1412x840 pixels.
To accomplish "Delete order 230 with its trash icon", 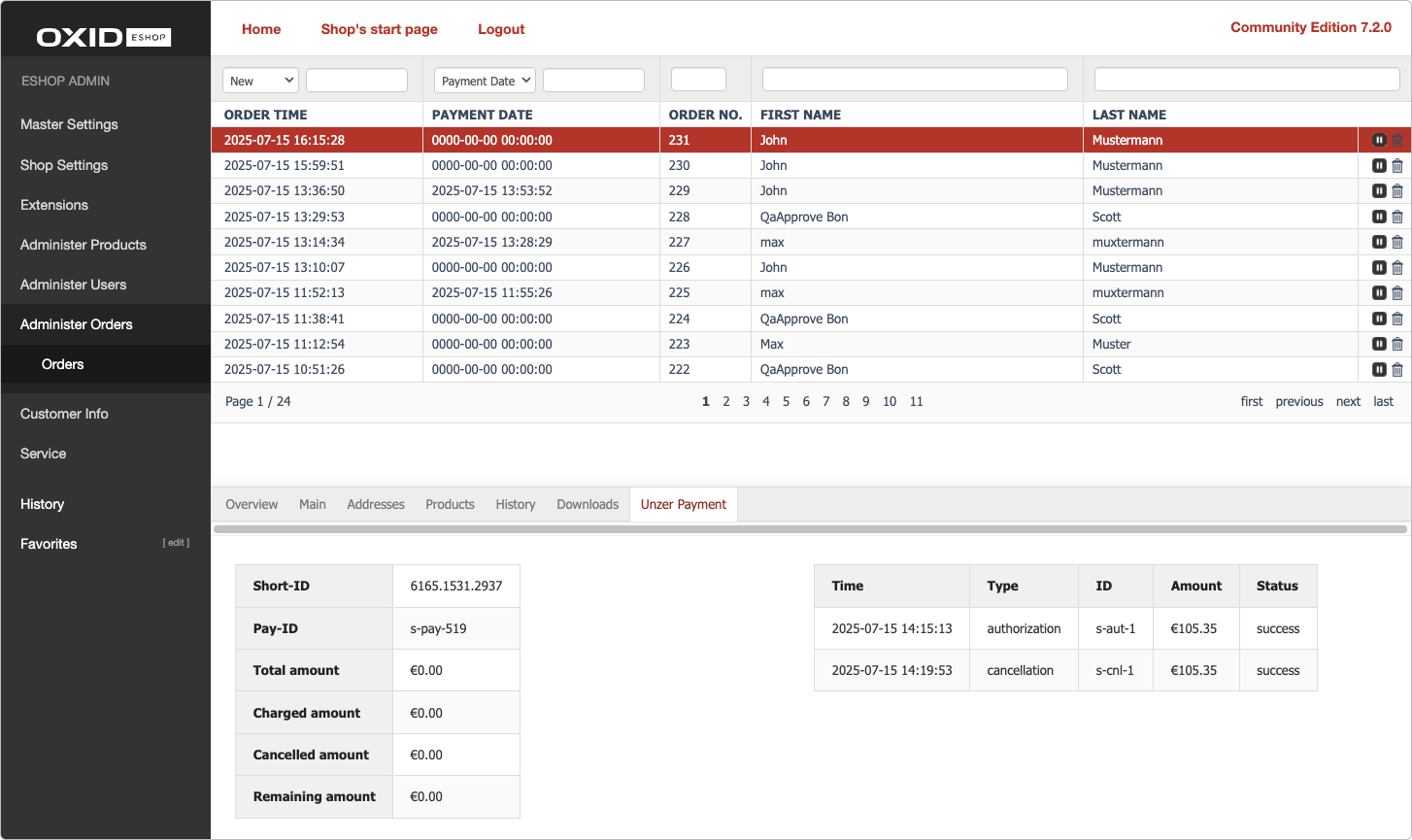I will pyautogui.click(x=1398, y=165).
